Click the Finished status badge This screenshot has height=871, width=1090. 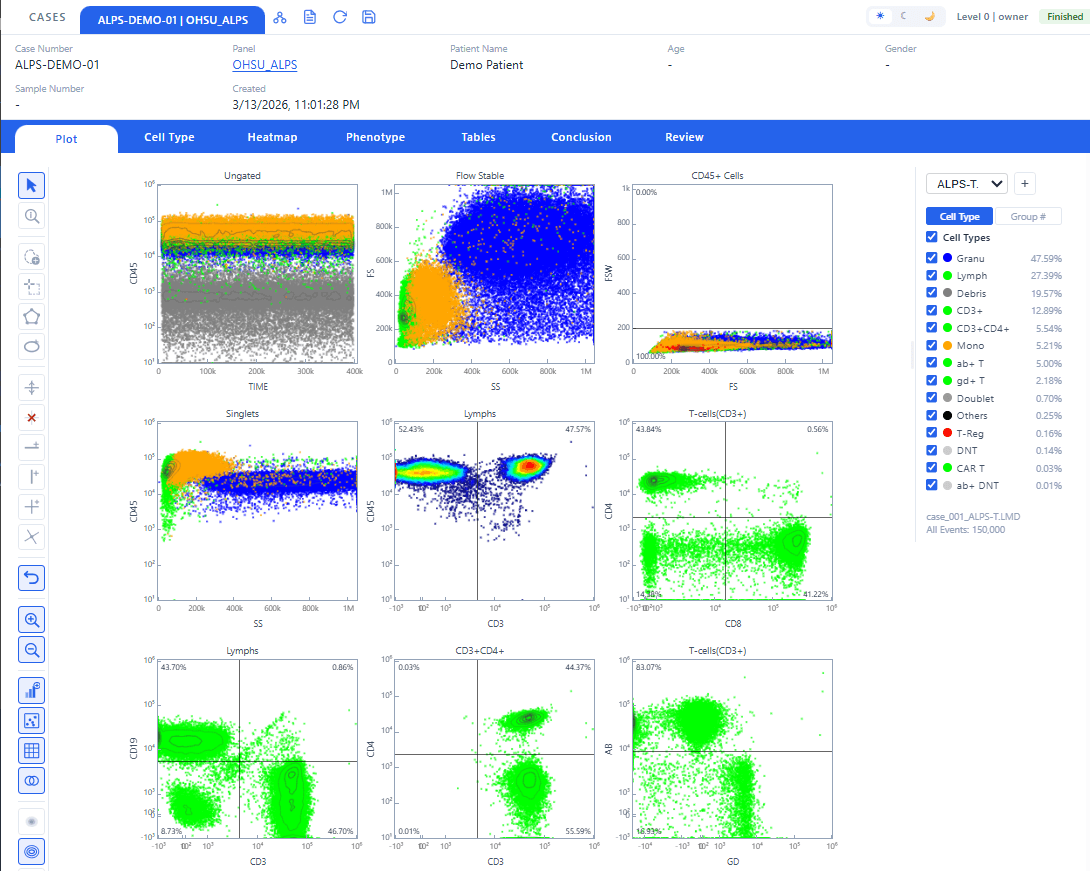point(1064,17)
